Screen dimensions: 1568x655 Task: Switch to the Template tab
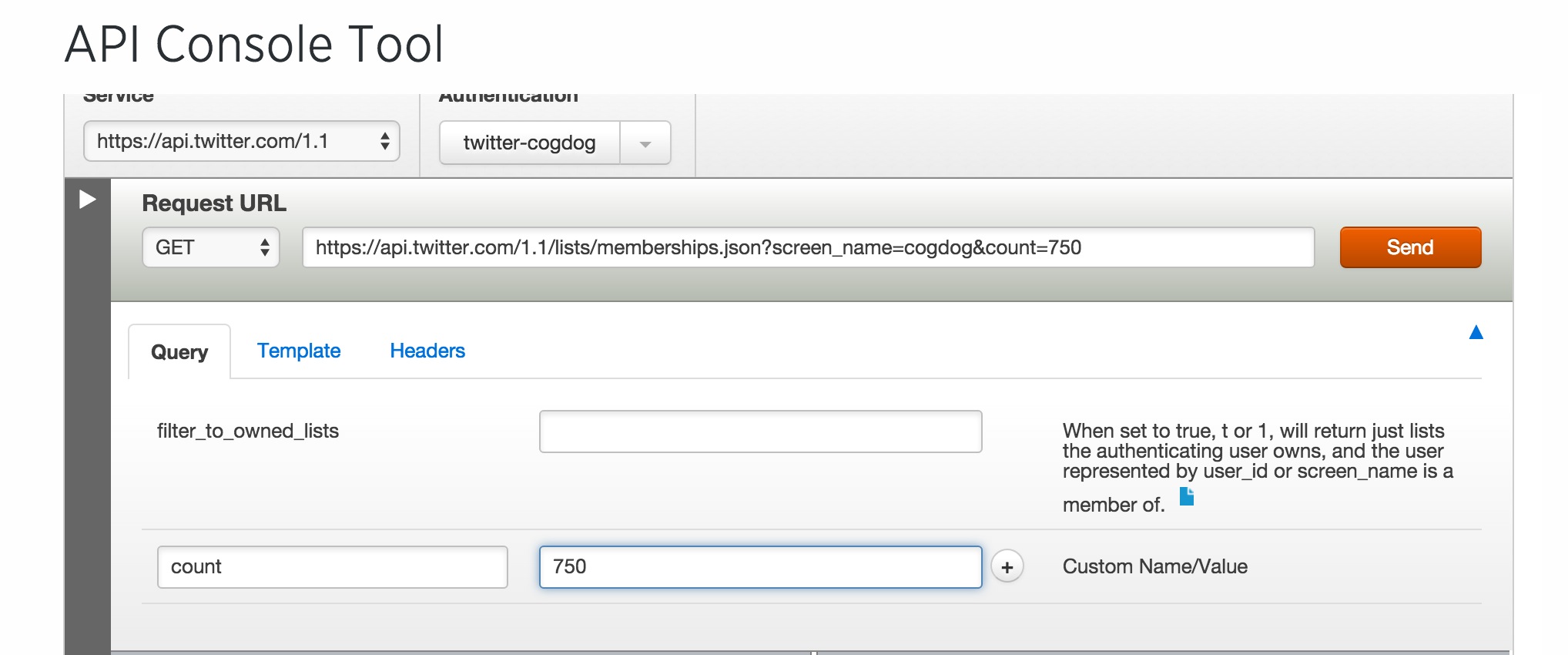point(299,351)
